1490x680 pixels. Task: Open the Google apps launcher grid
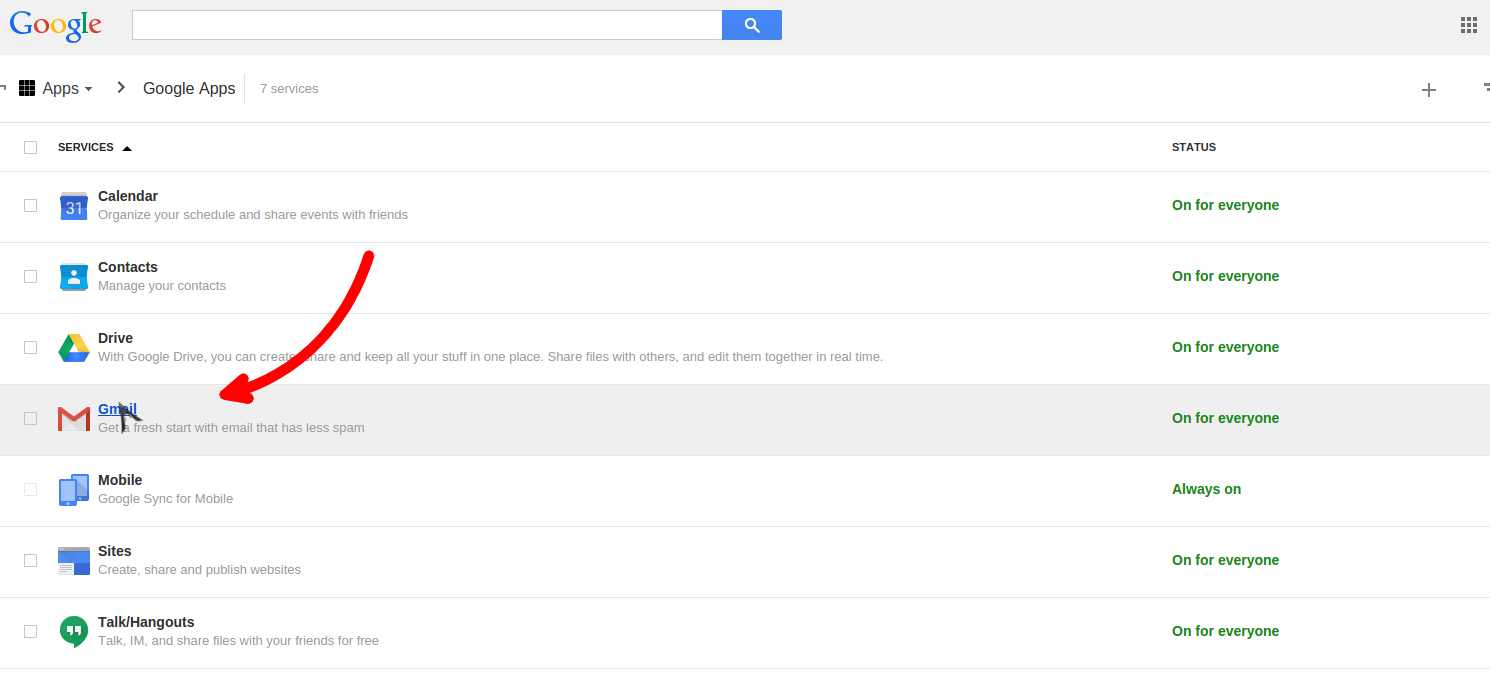coord(1469,25)
